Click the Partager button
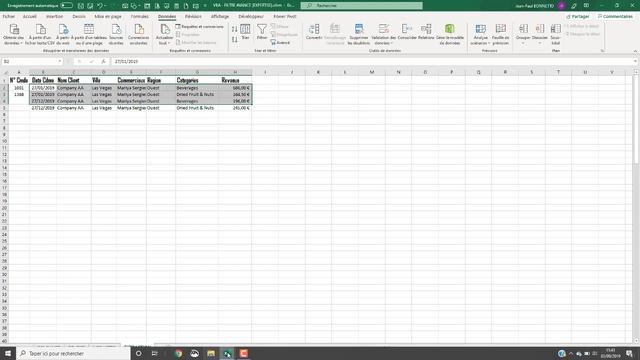640x360 pixels. pyautogui.click(x=578, y=16)
